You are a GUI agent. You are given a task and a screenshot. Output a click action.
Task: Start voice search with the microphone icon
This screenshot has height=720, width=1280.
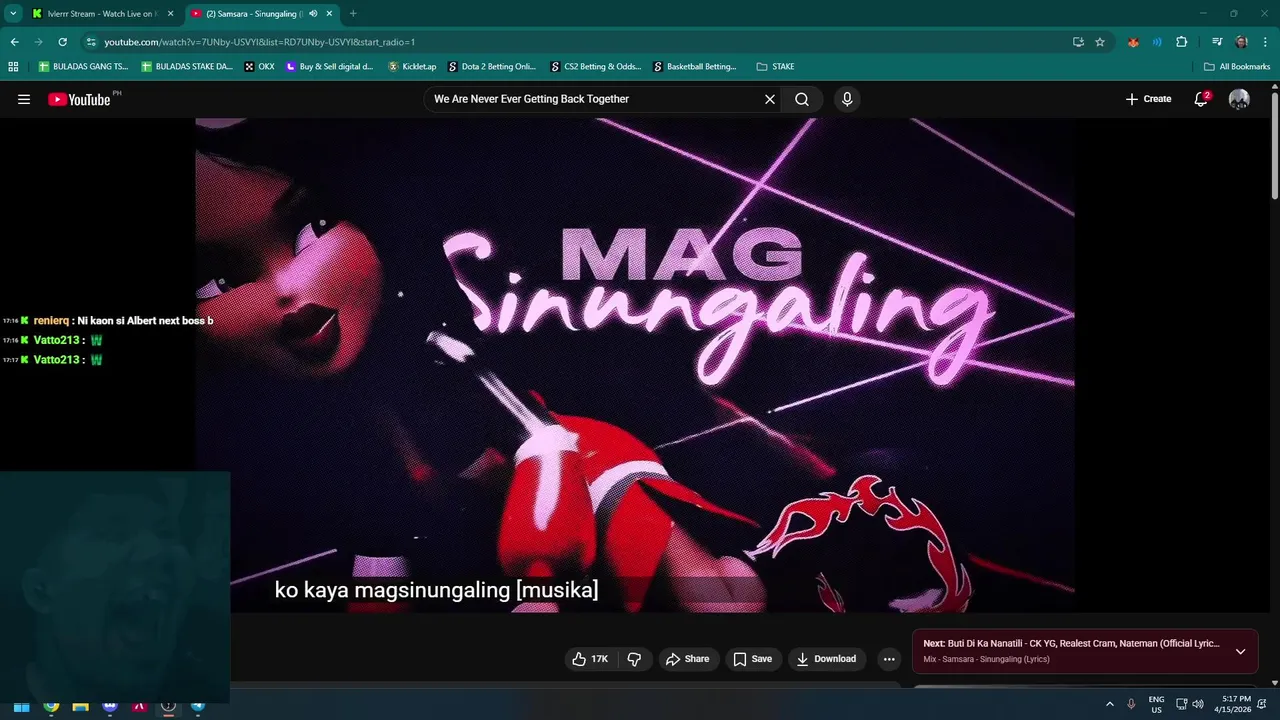847,99
